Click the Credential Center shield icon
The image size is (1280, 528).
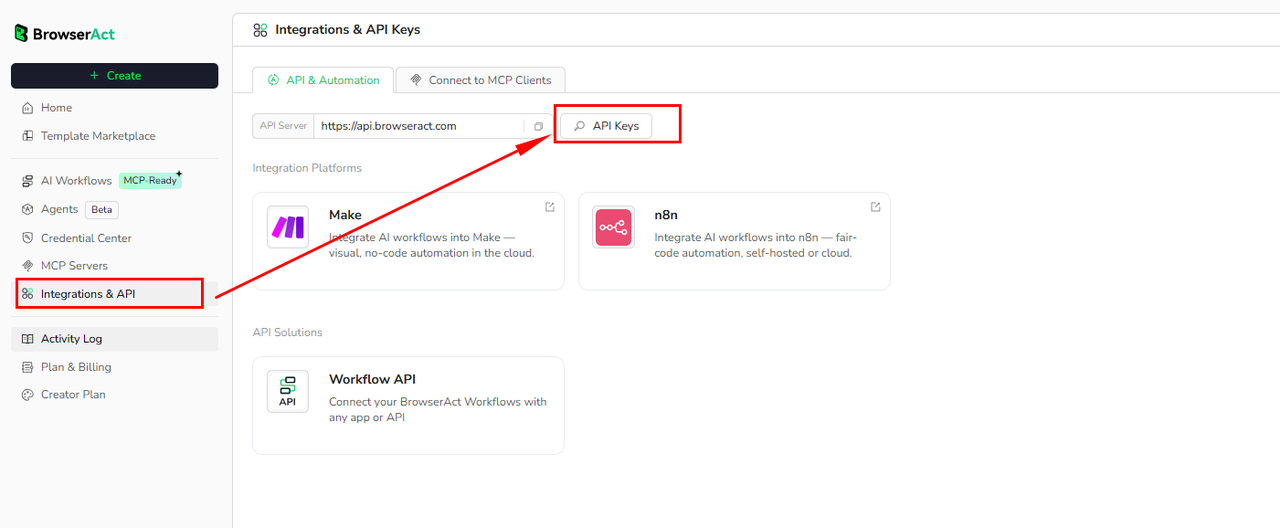click(28, 238)
